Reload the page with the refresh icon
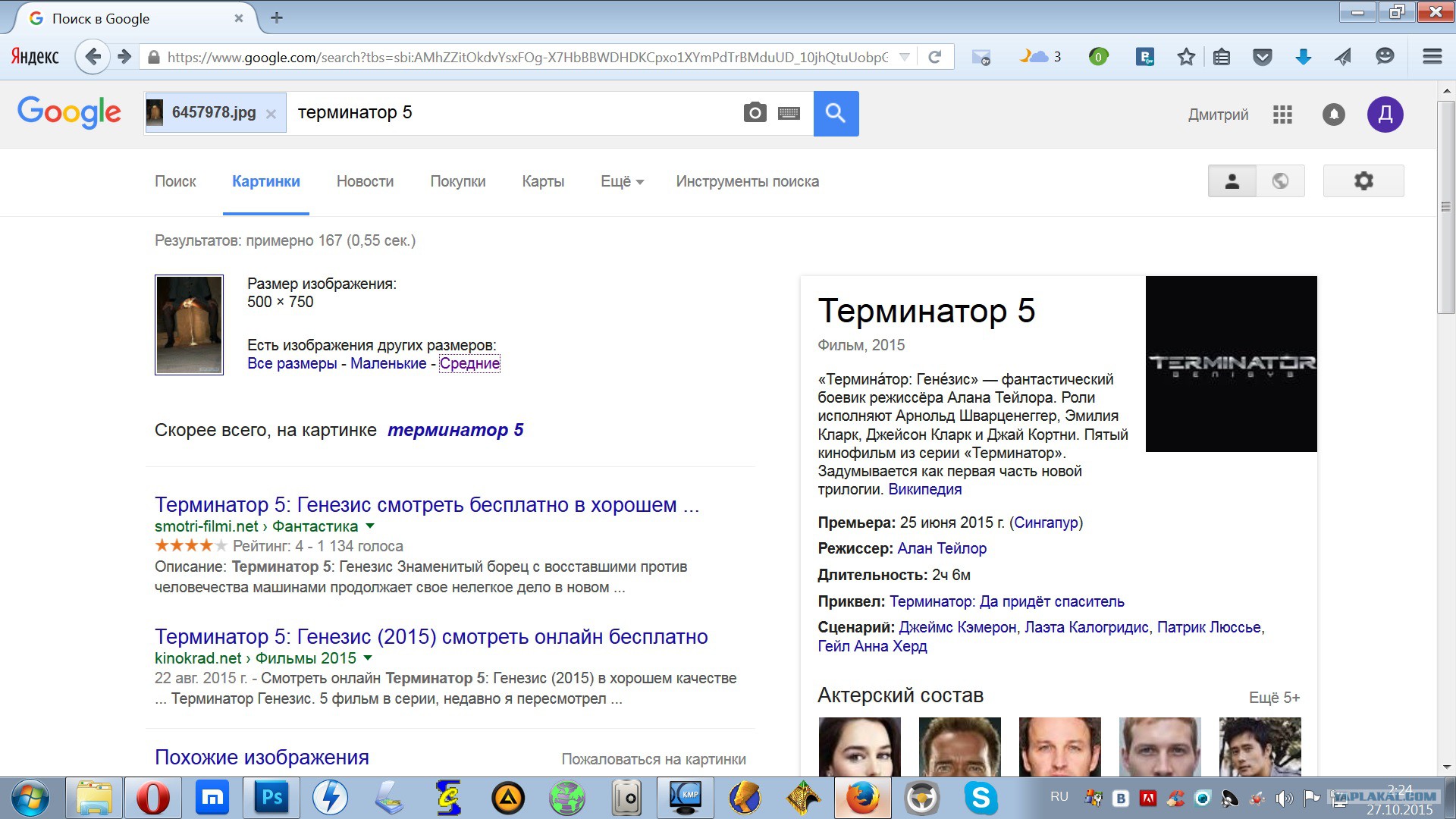 coord(935,57)
